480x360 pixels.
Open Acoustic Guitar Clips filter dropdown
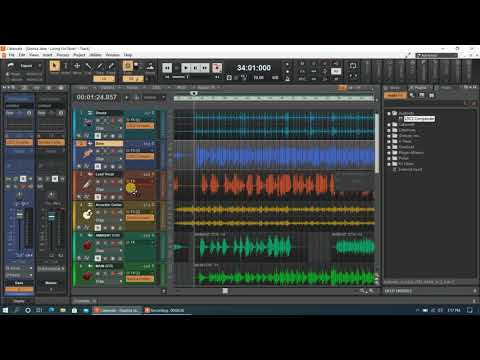(109, 220)
